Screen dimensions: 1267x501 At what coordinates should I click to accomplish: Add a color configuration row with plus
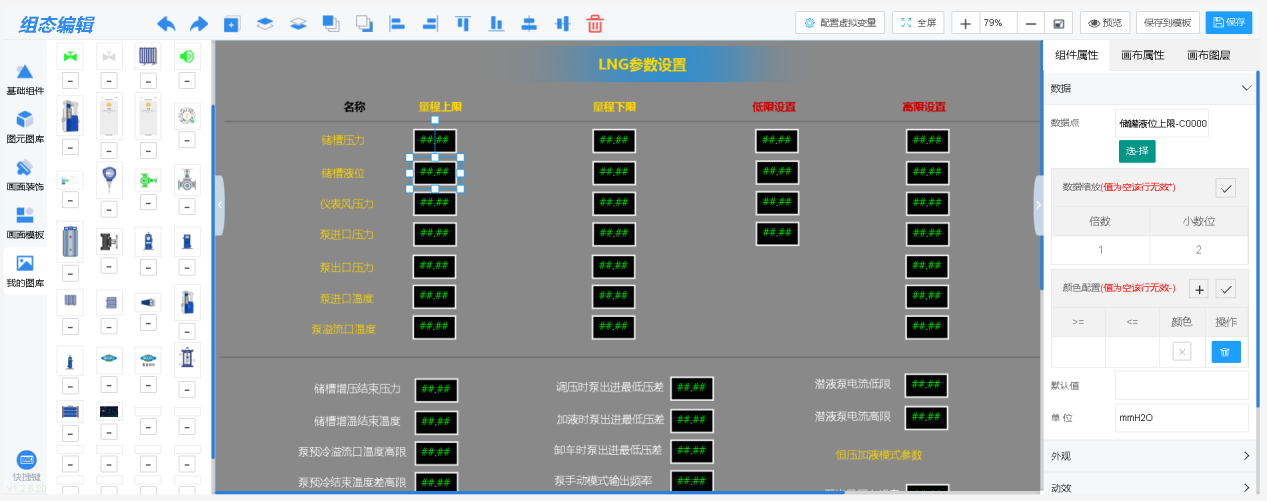[x=1199, y=289]
